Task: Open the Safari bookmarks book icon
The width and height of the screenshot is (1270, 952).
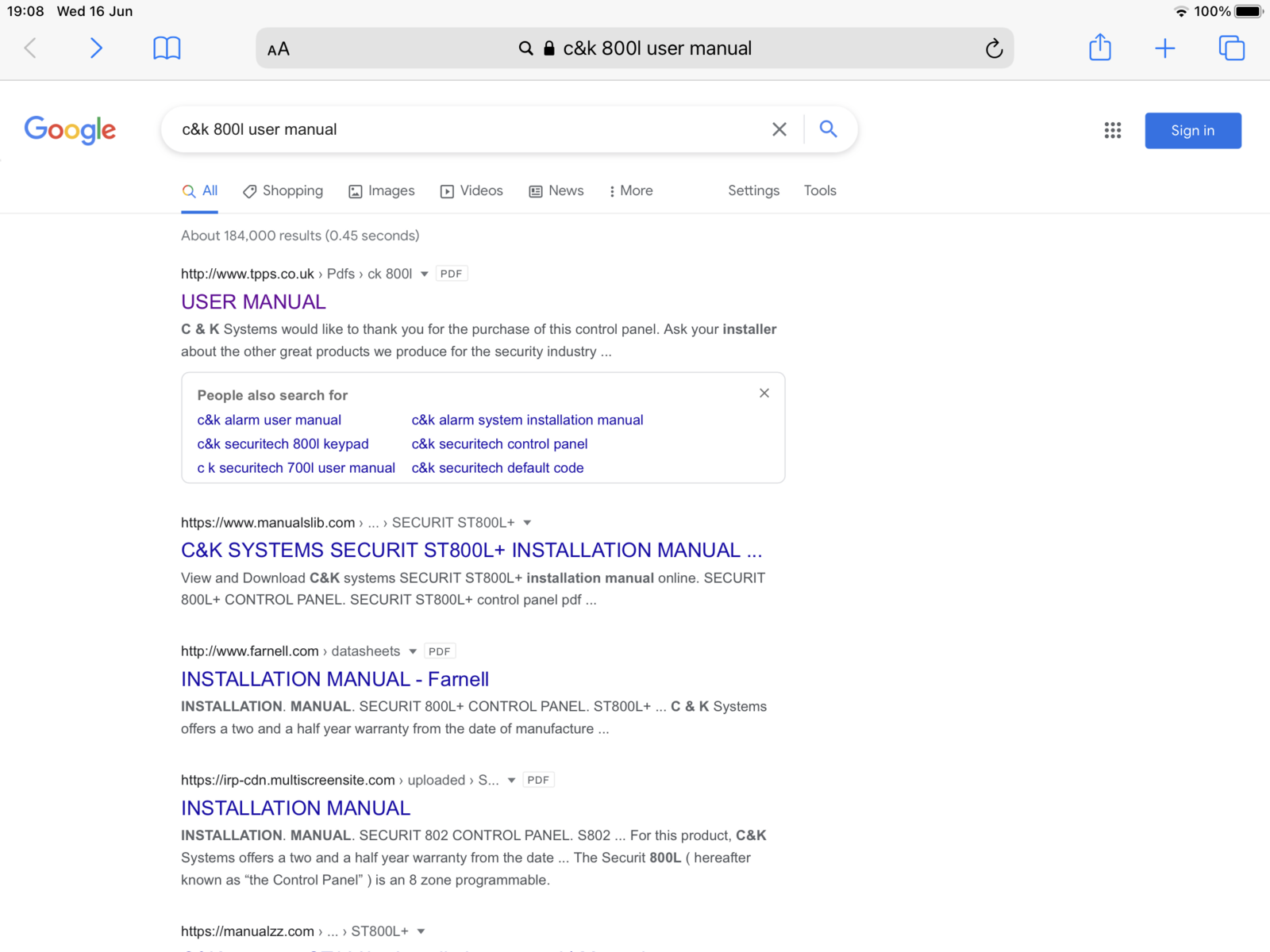Action: [x=167, y=48]
